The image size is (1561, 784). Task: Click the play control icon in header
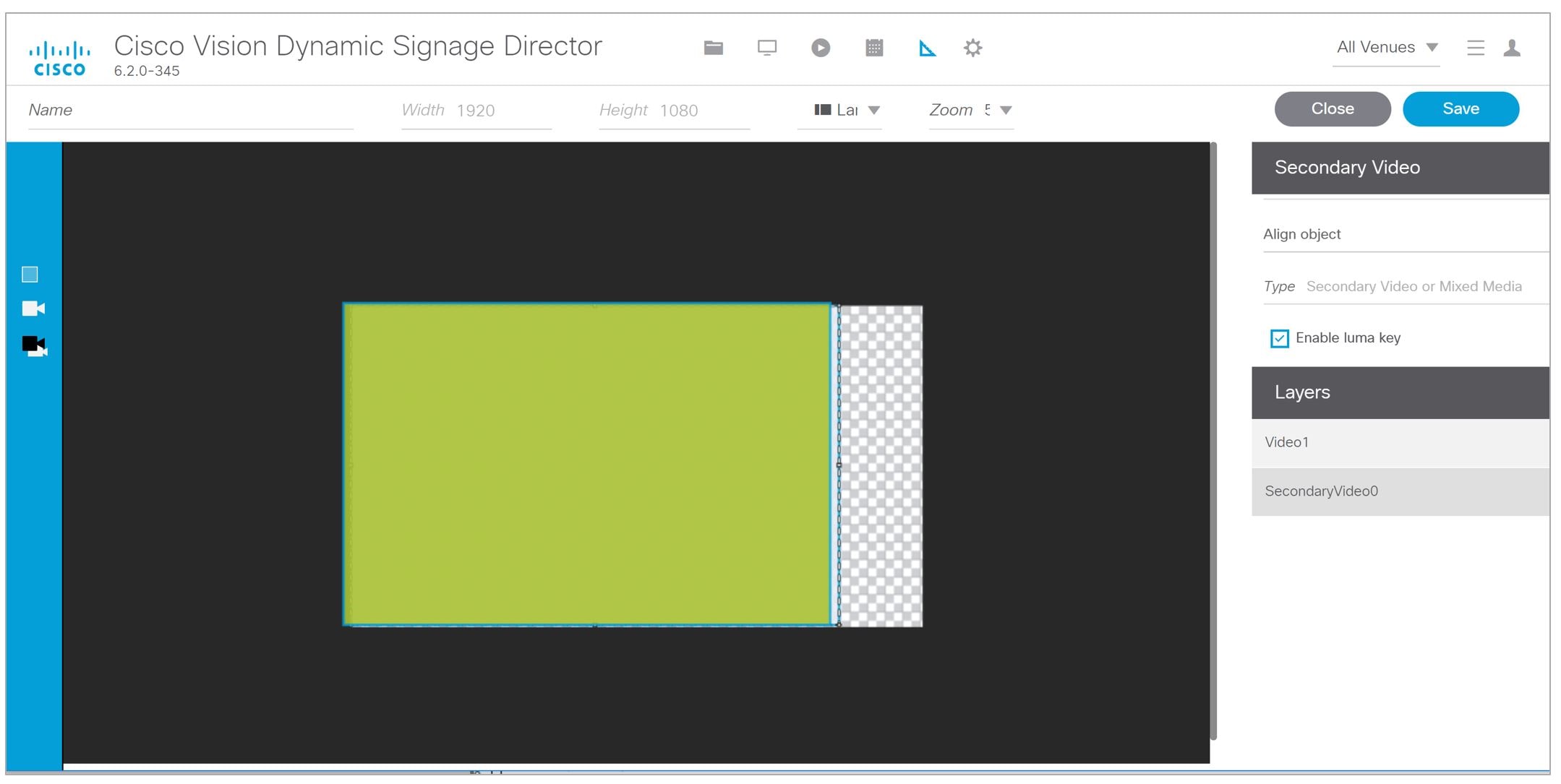[x=820, y=48]
